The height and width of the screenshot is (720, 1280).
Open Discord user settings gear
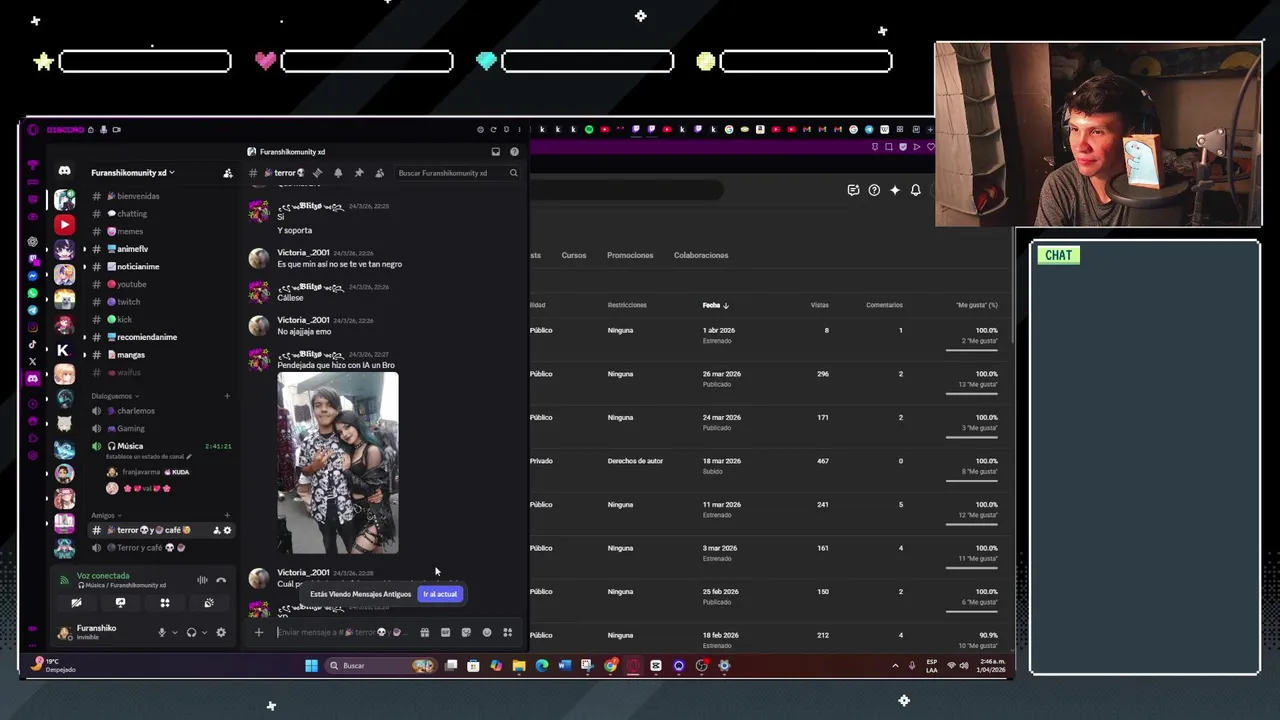[x=221, y=632]
